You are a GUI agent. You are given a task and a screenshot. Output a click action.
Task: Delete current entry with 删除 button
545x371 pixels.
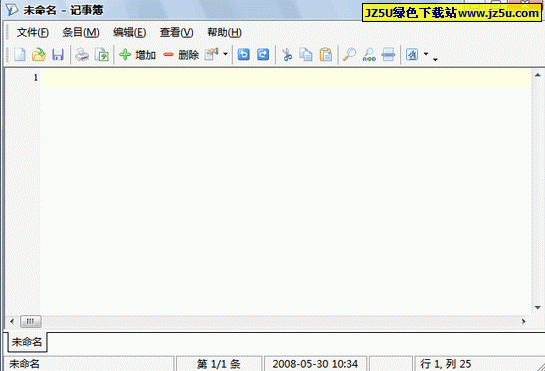(x=181, y=55)
